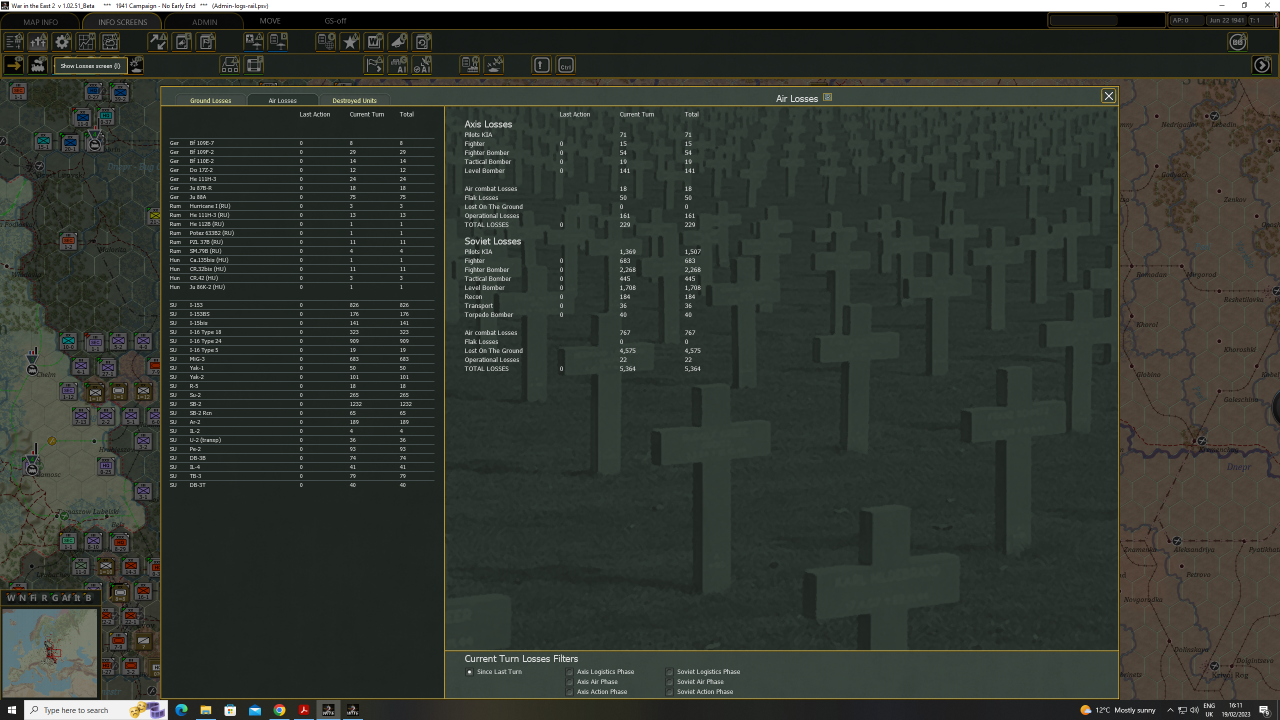This screenshot has width=1280, height=720.
Task: Click the Ctrl key toolbar icon
Action: pos(566,65)
